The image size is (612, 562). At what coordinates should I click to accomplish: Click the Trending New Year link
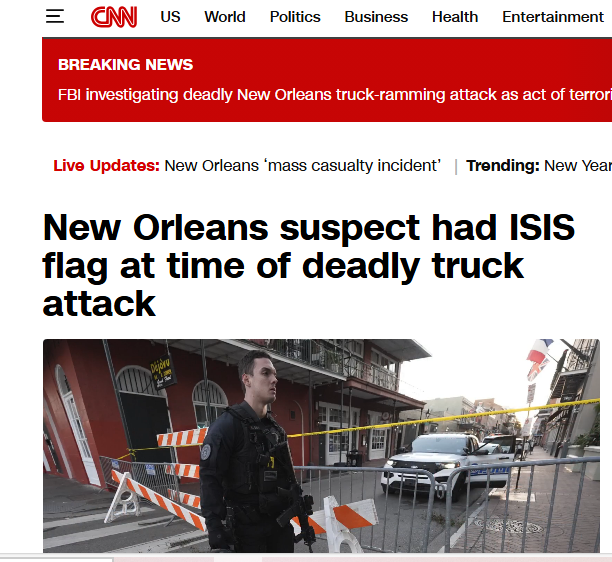578,165
